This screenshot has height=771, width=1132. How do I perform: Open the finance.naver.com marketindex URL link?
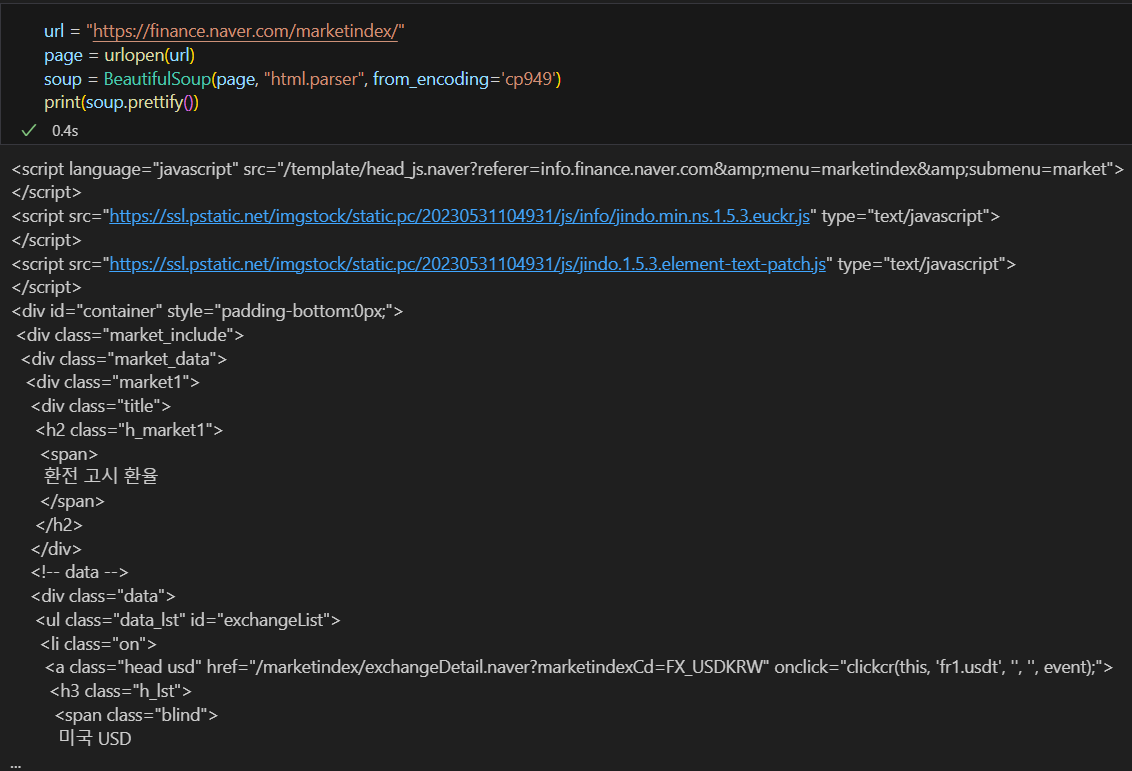point(245,31)
